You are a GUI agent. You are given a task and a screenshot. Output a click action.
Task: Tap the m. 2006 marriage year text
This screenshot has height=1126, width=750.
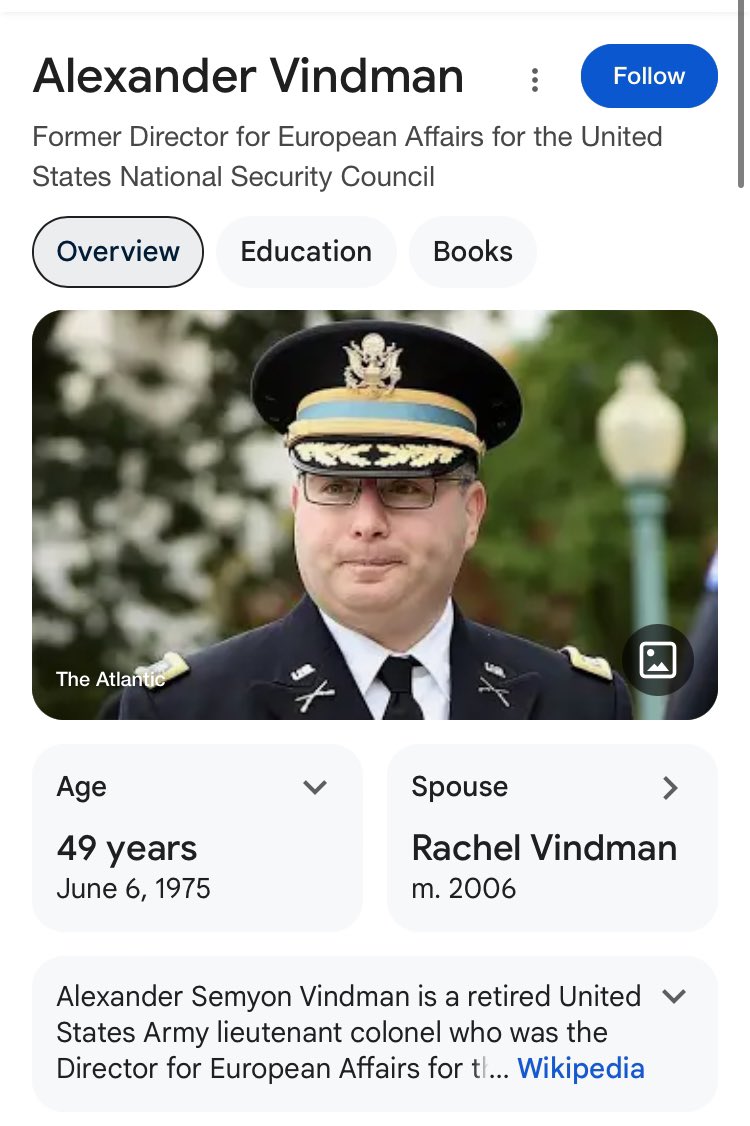pos(464,888)
